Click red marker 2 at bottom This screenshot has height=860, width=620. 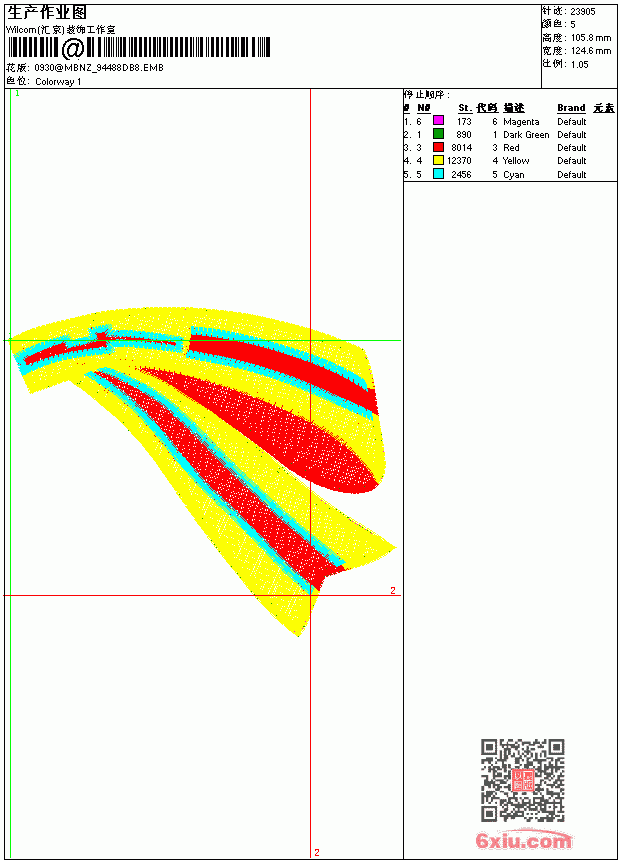pos(317,852)
